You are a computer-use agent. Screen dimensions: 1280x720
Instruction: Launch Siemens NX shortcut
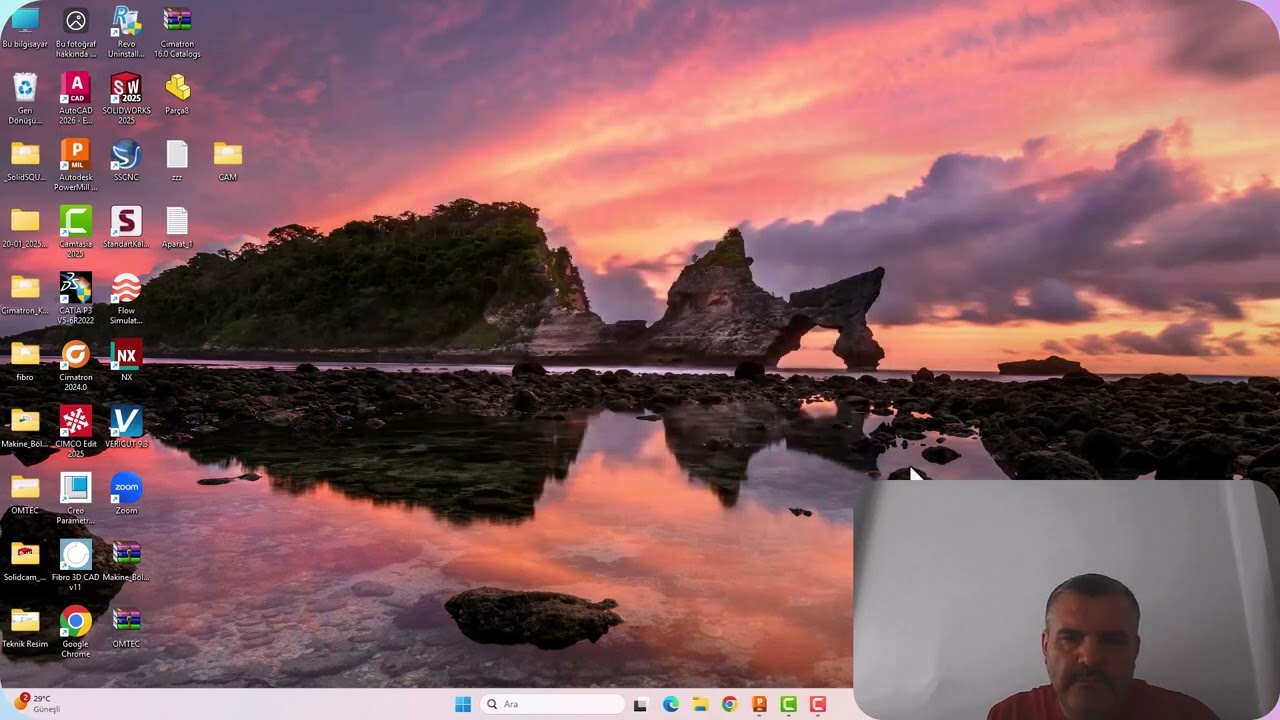126,360
